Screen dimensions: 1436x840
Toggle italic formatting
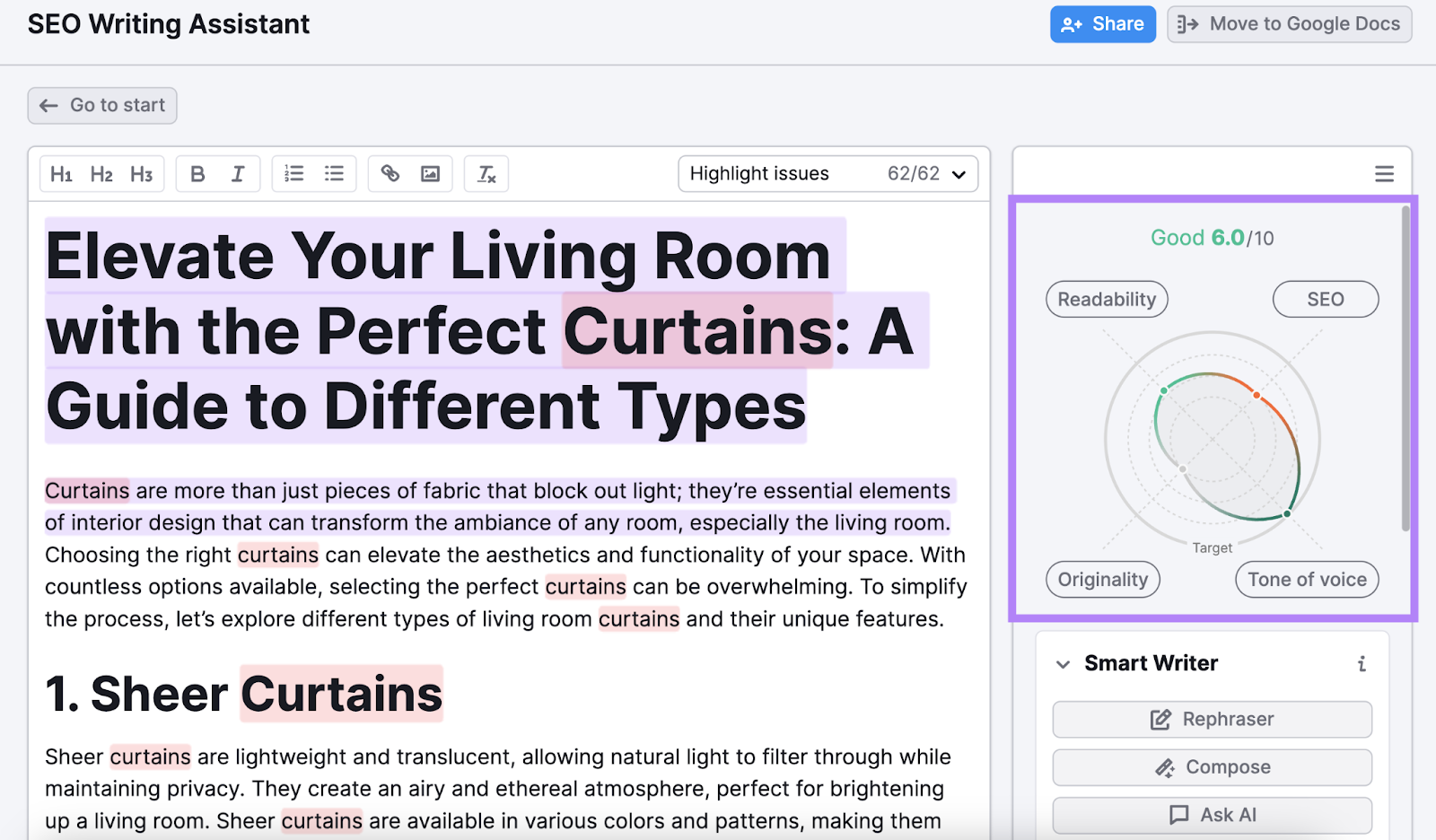(x=238, y=174)
